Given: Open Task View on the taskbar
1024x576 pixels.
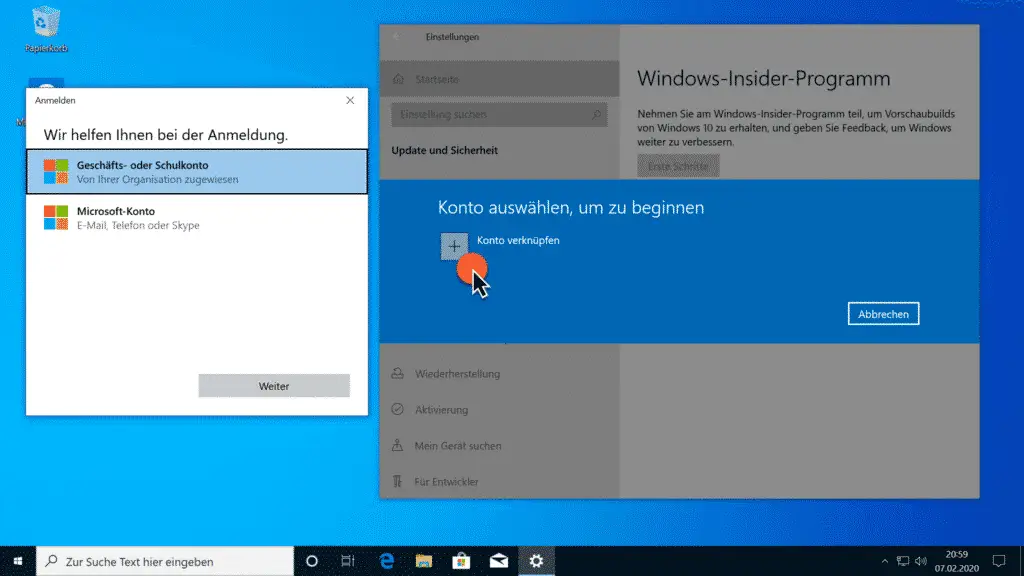Looking at the screenshot, I should pyautogui.click(x=347, y=561).
